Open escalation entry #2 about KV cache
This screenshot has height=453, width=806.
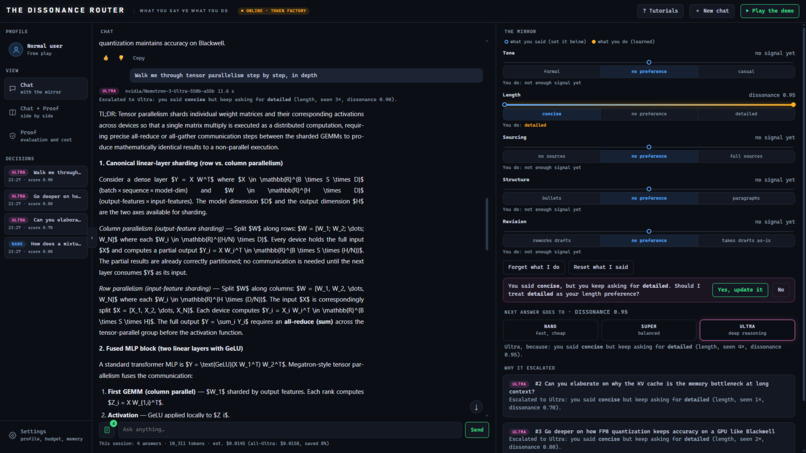(649, 395)
